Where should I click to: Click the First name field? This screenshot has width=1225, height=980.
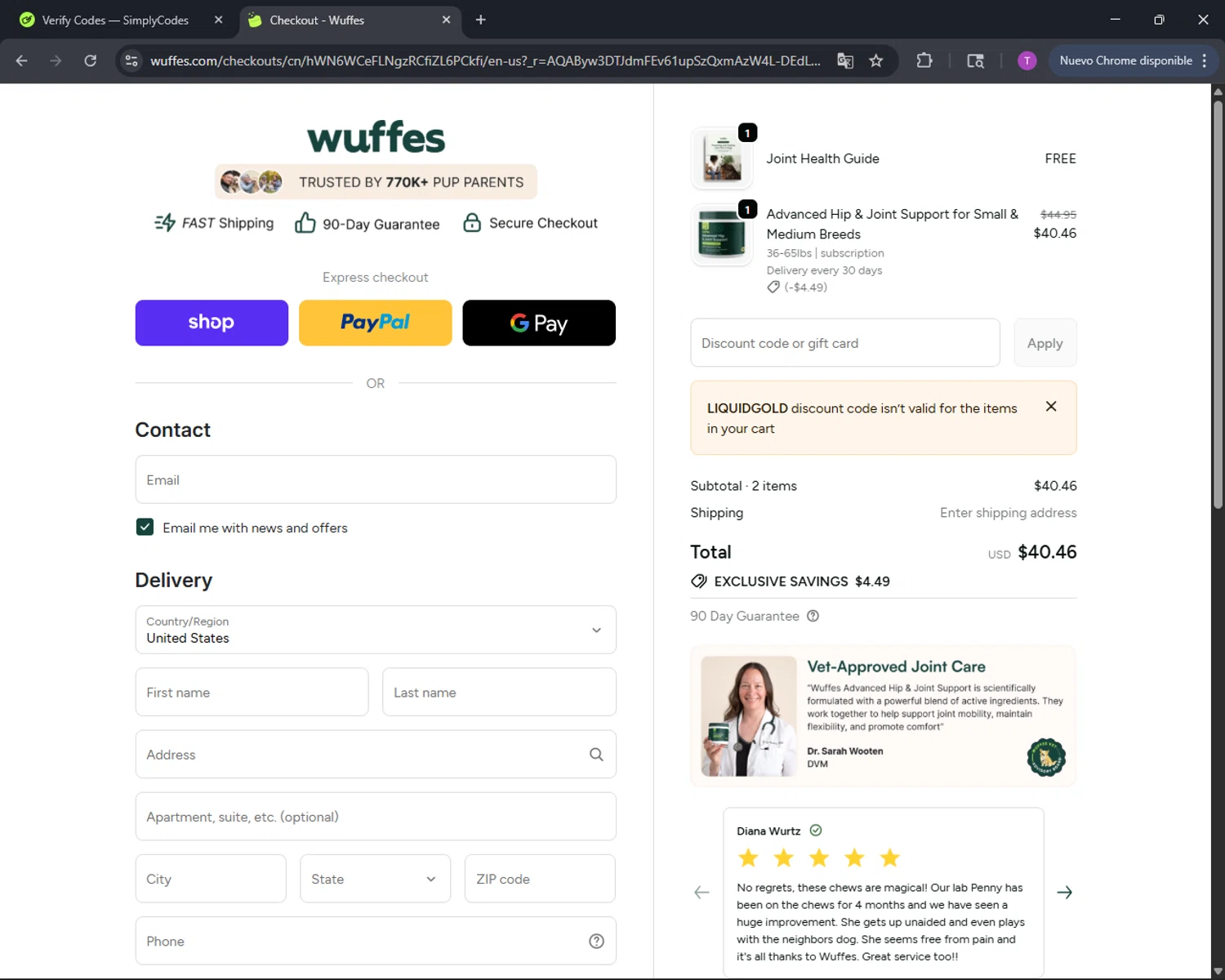[x=252, y=692]
